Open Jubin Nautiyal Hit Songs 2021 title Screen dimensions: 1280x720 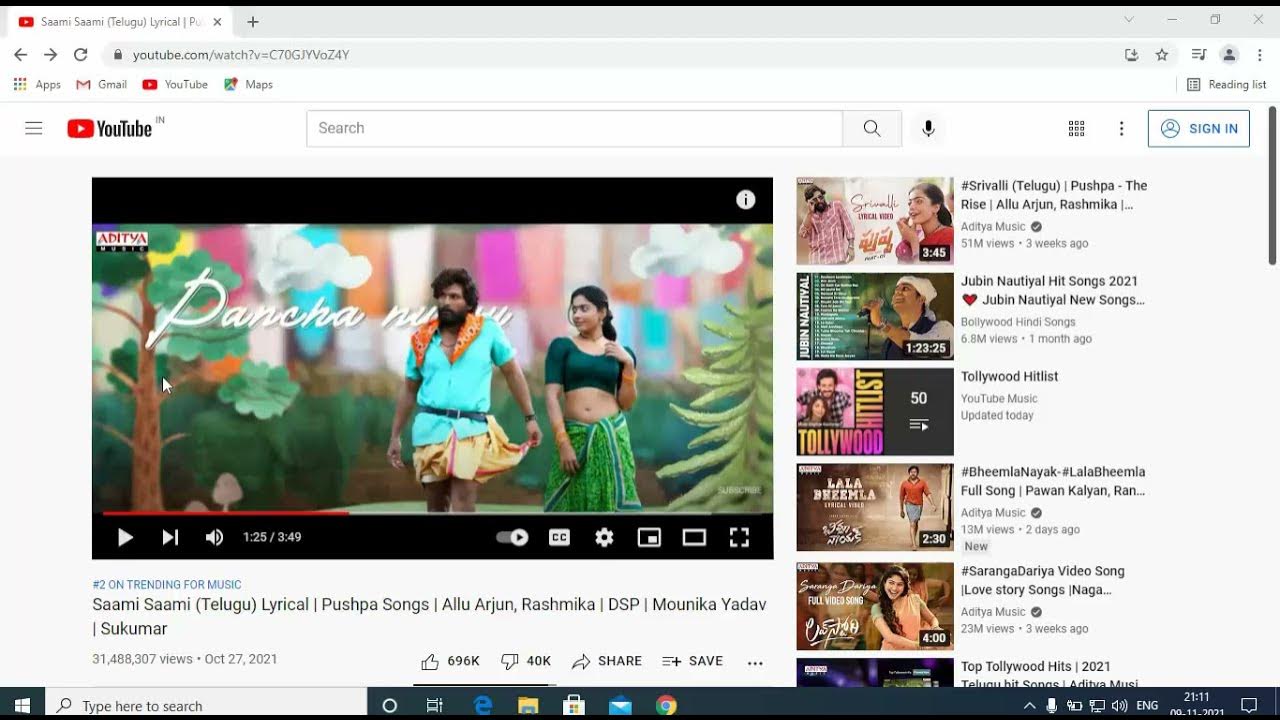point(1053,290)
